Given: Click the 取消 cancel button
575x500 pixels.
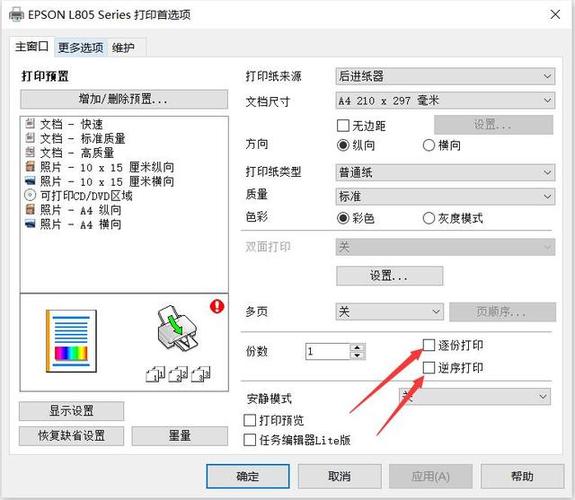Looking at the screenshot, I should (340, 476).
